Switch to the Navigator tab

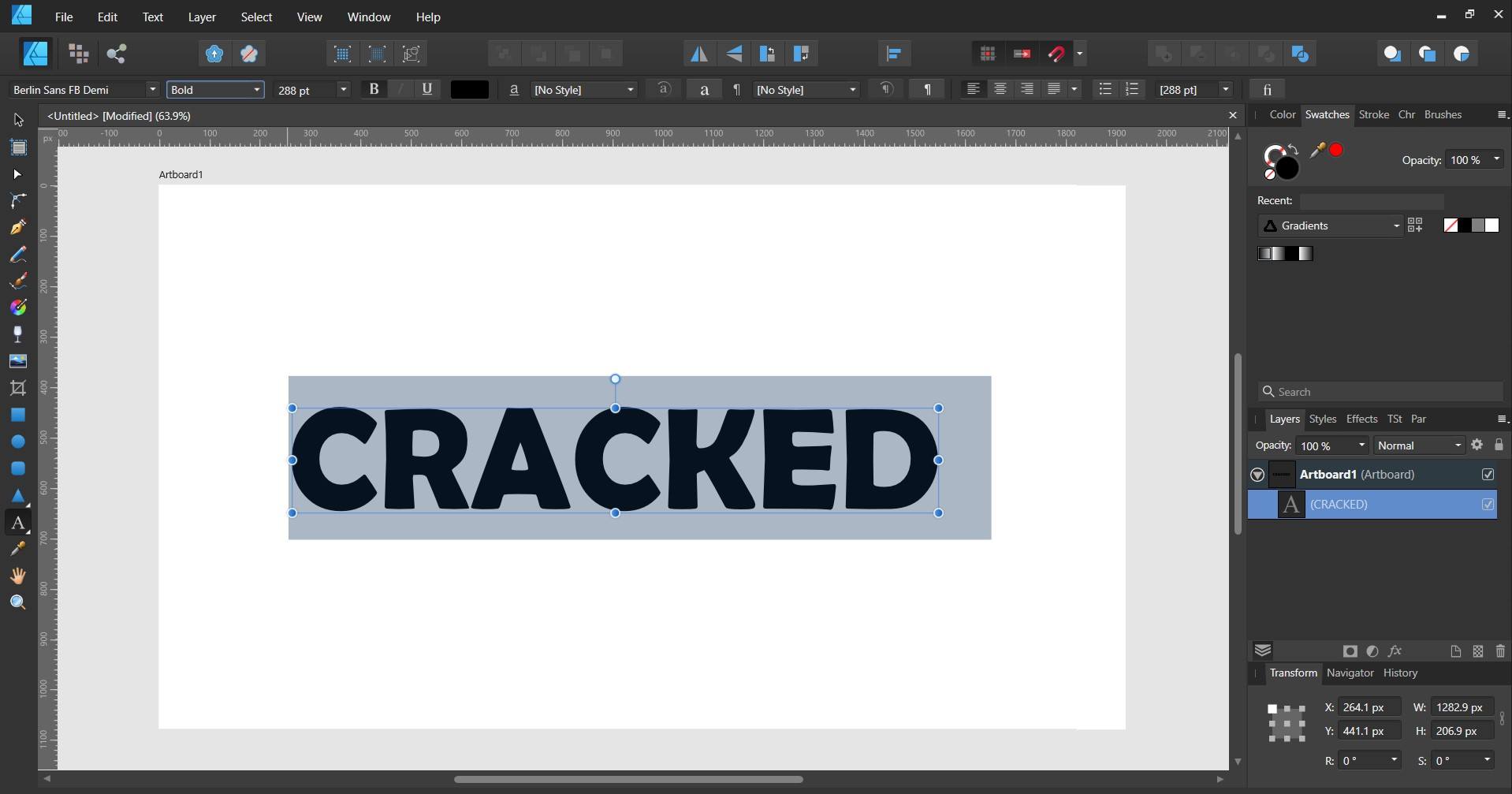point(1349,673)
